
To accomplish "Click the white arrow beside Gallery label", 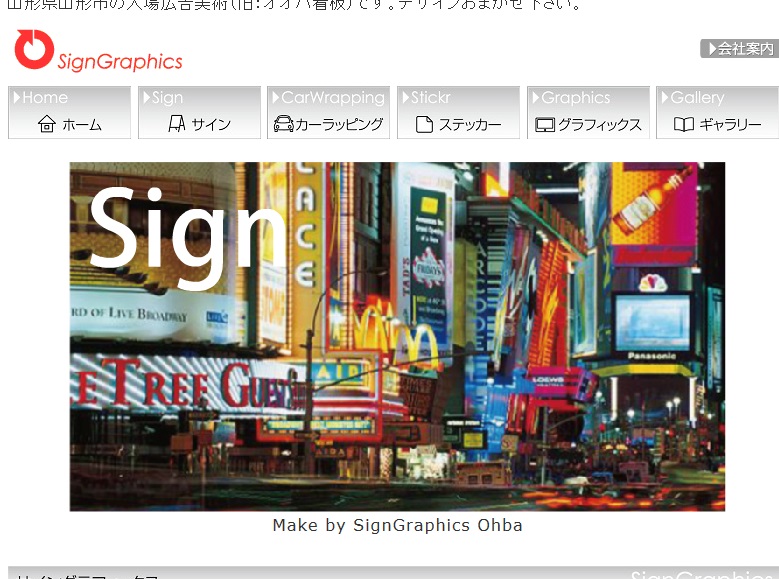I will click(665, 97).
